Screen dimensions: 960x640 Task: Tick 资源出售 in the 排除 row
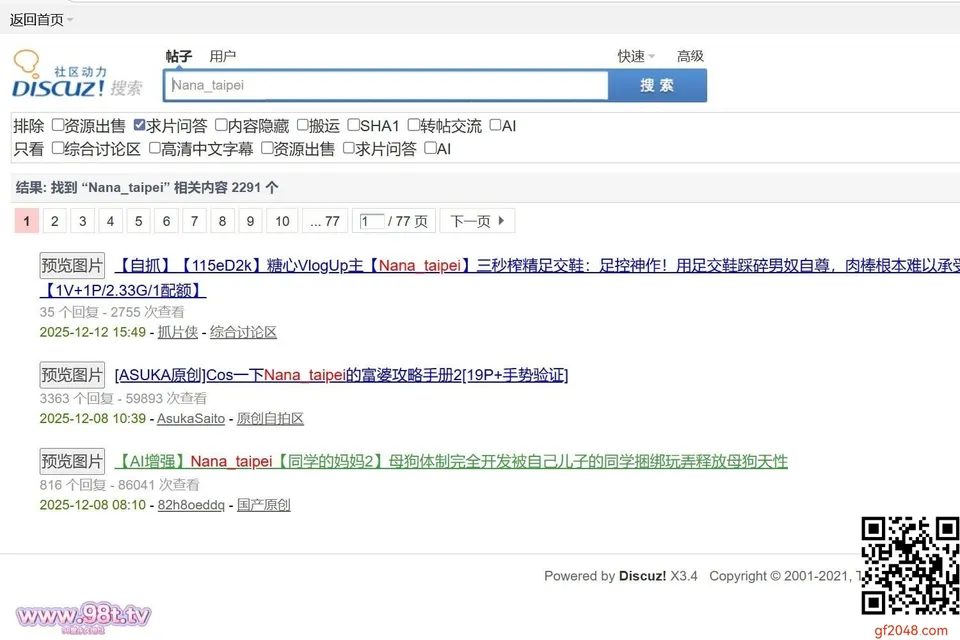[58, 125]
